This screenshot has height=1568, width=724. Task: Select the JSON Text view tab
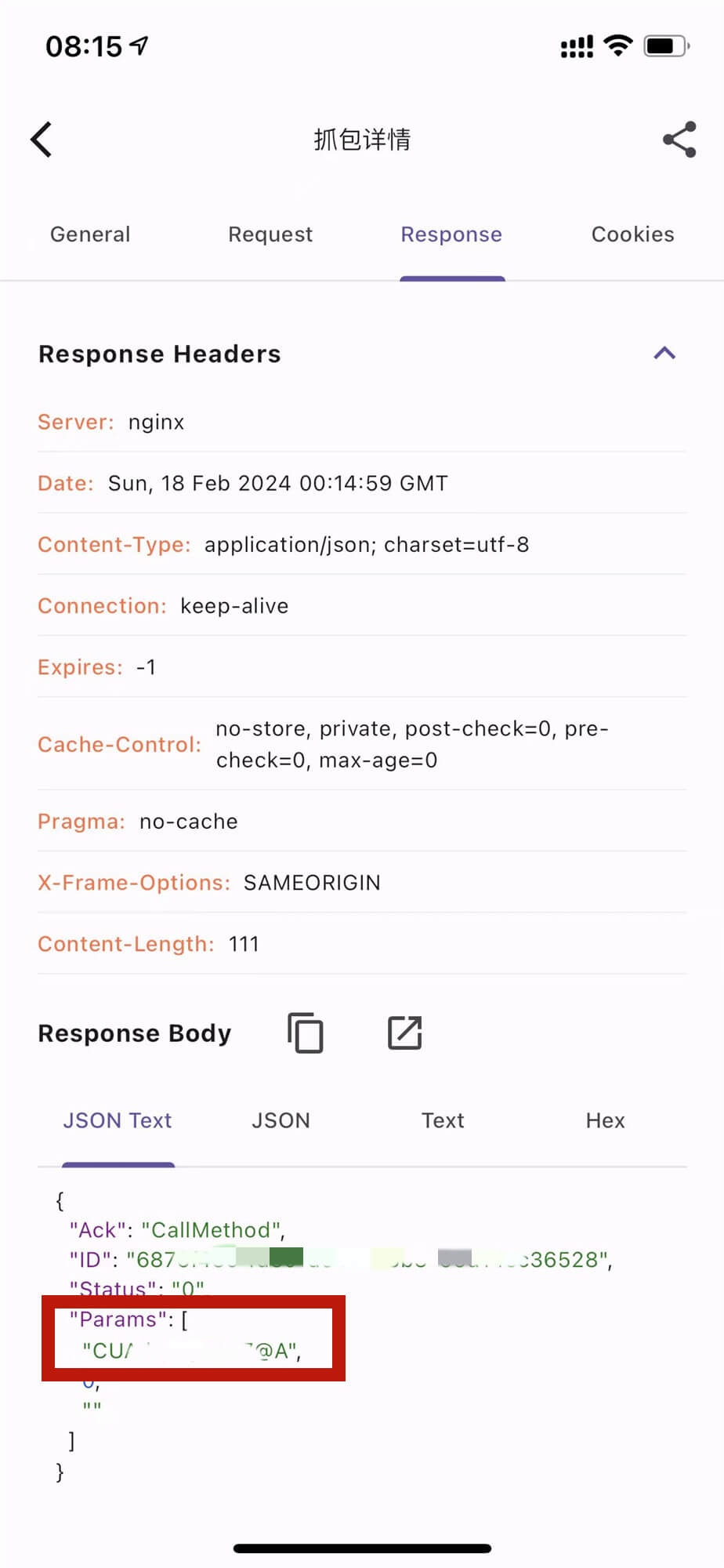click(118, 1120)
